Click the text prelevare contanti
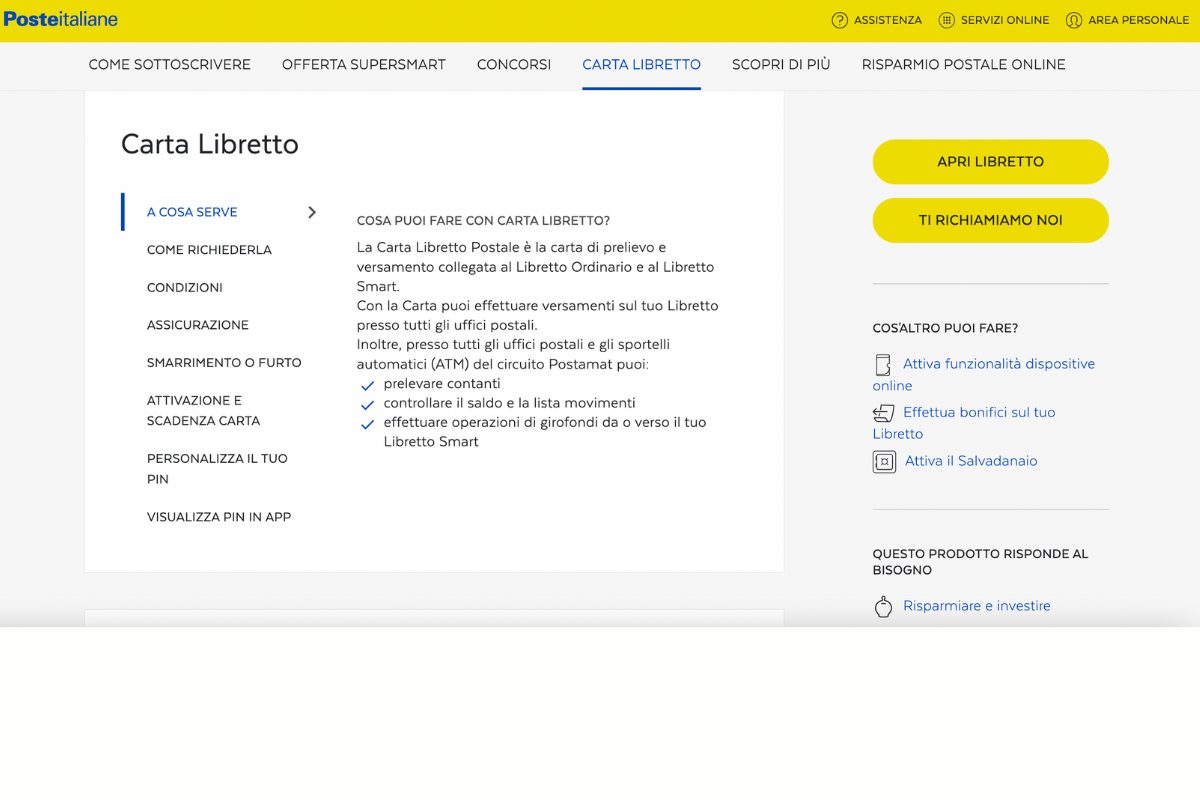 (x=442, y=384)
